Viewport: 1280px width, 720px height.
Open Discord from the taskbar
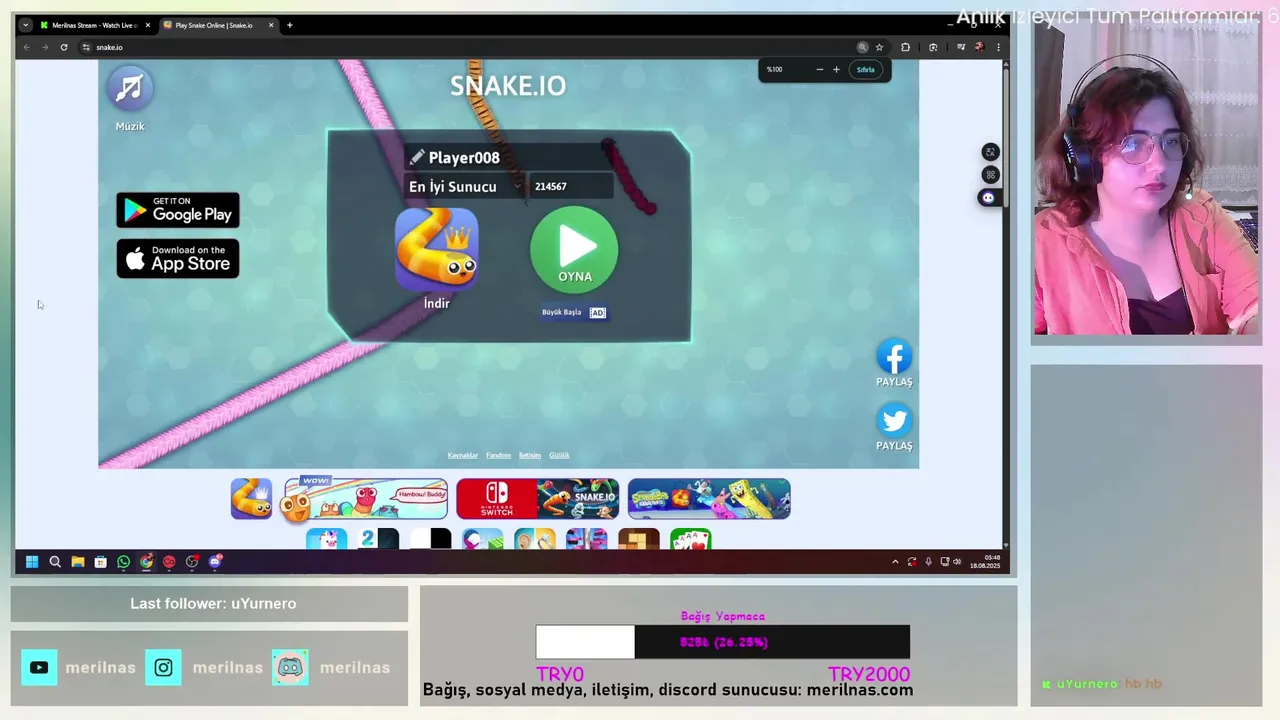215,562
